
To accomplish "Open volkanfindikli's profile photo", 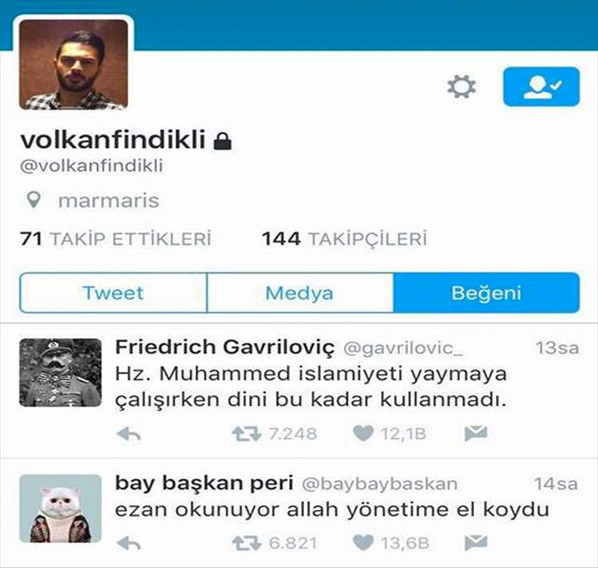I will coord(74,65).
